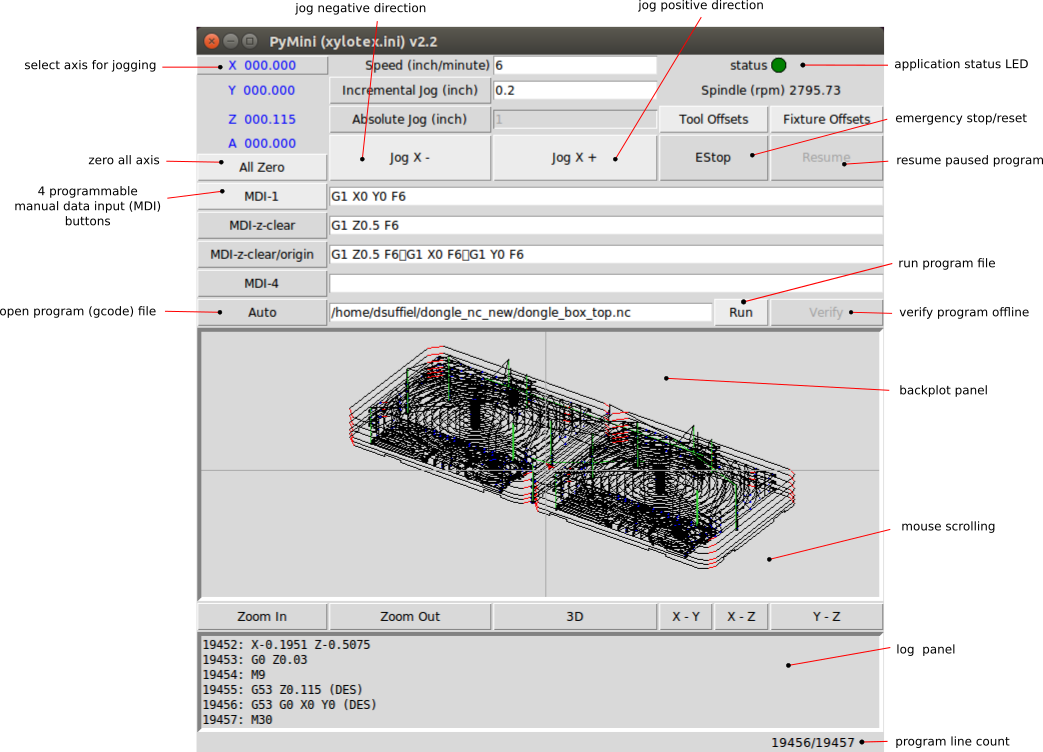Select Absolute Jog (inch) mode

tap(410, 120)
